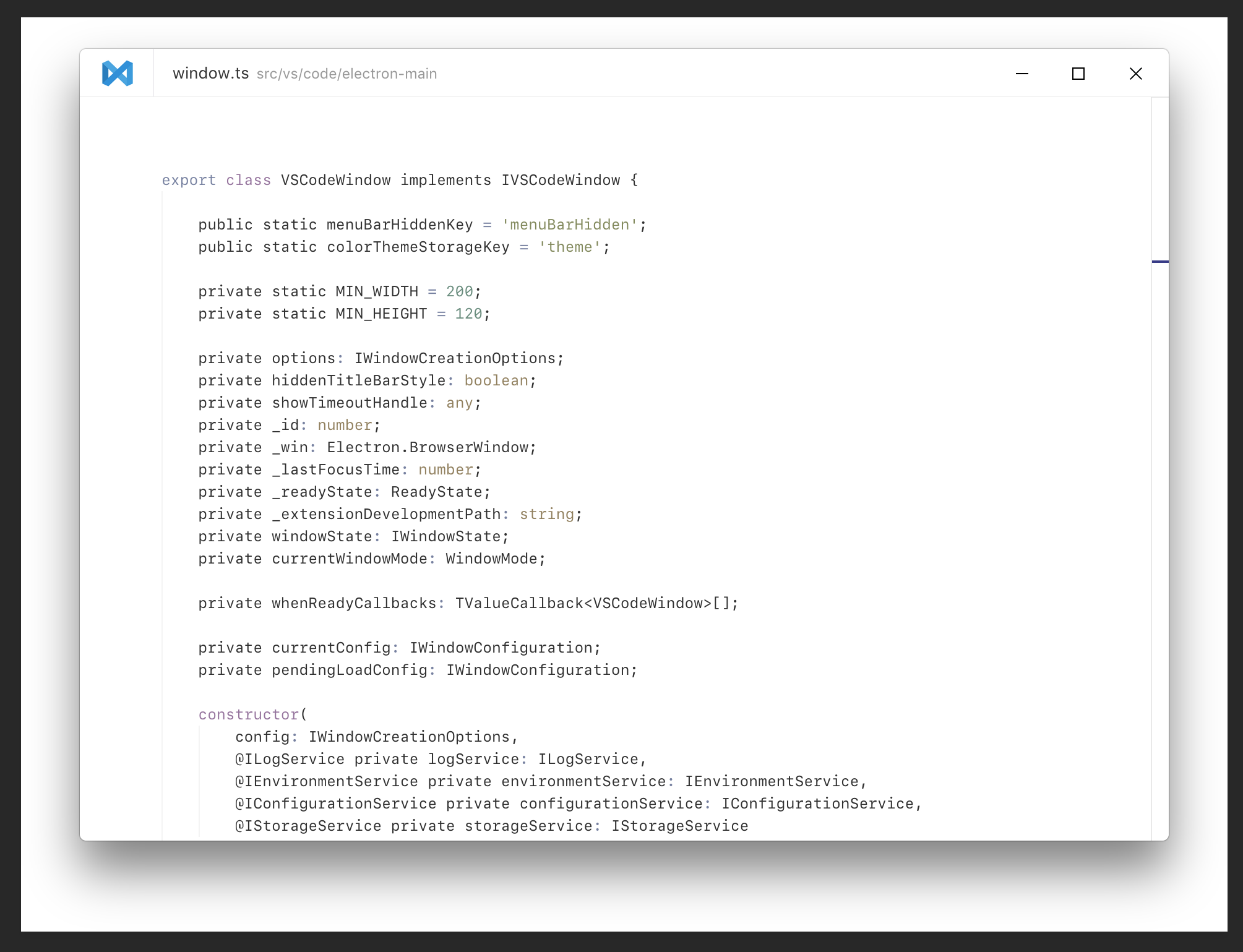Click the MIN_HEIGHT value 120
Image resolution: width=1243 pixels, height=952 pixels.
tap(468, 314)
